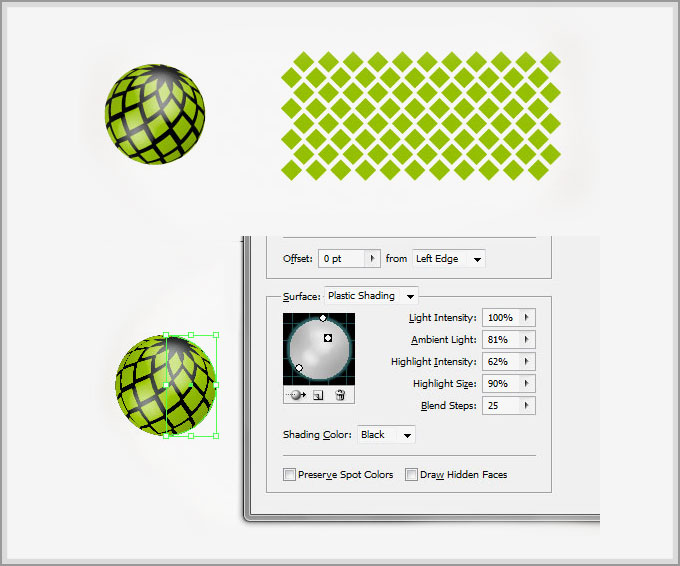Click the Highlight Intensity 62% field
This screenshot has width=680, height=566.
click(501, 362)
